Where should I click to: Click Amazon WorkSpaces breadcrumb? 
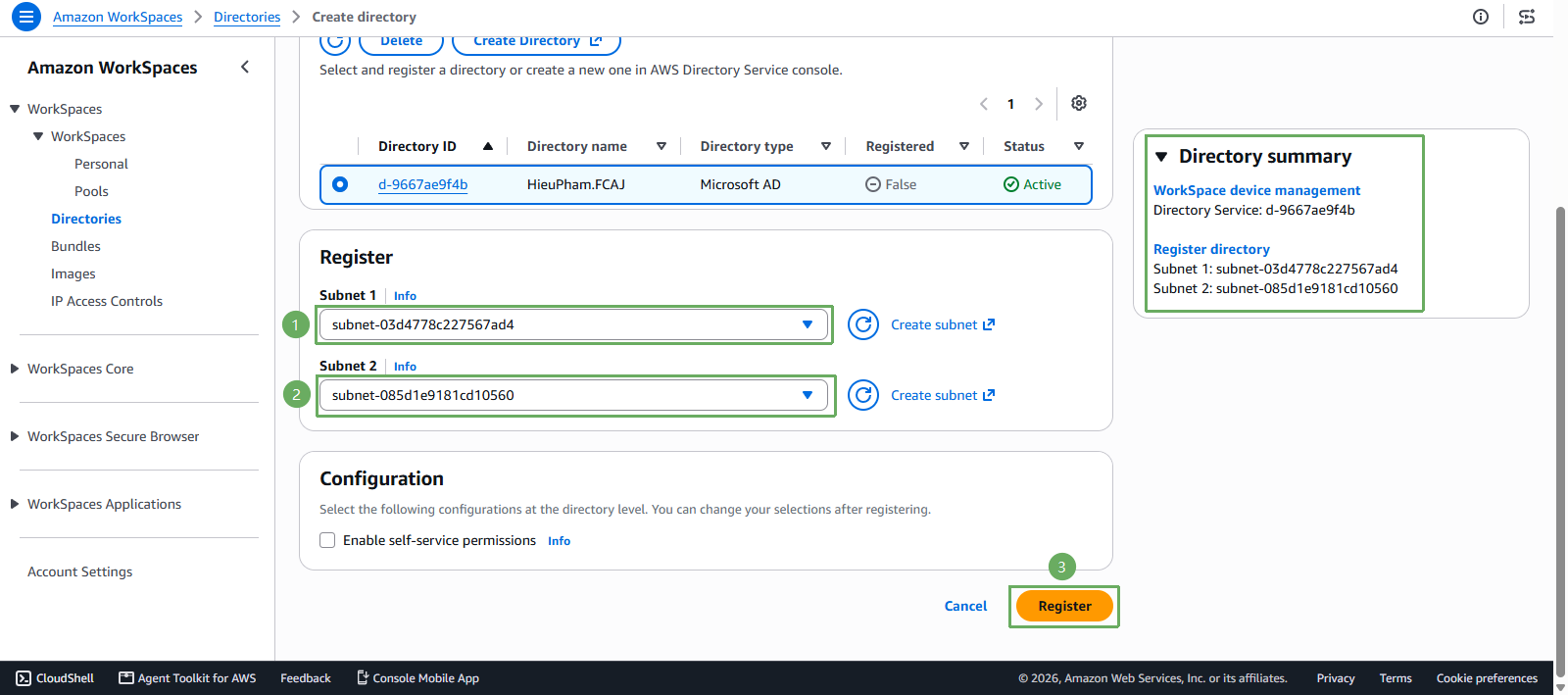pos(118,17)
